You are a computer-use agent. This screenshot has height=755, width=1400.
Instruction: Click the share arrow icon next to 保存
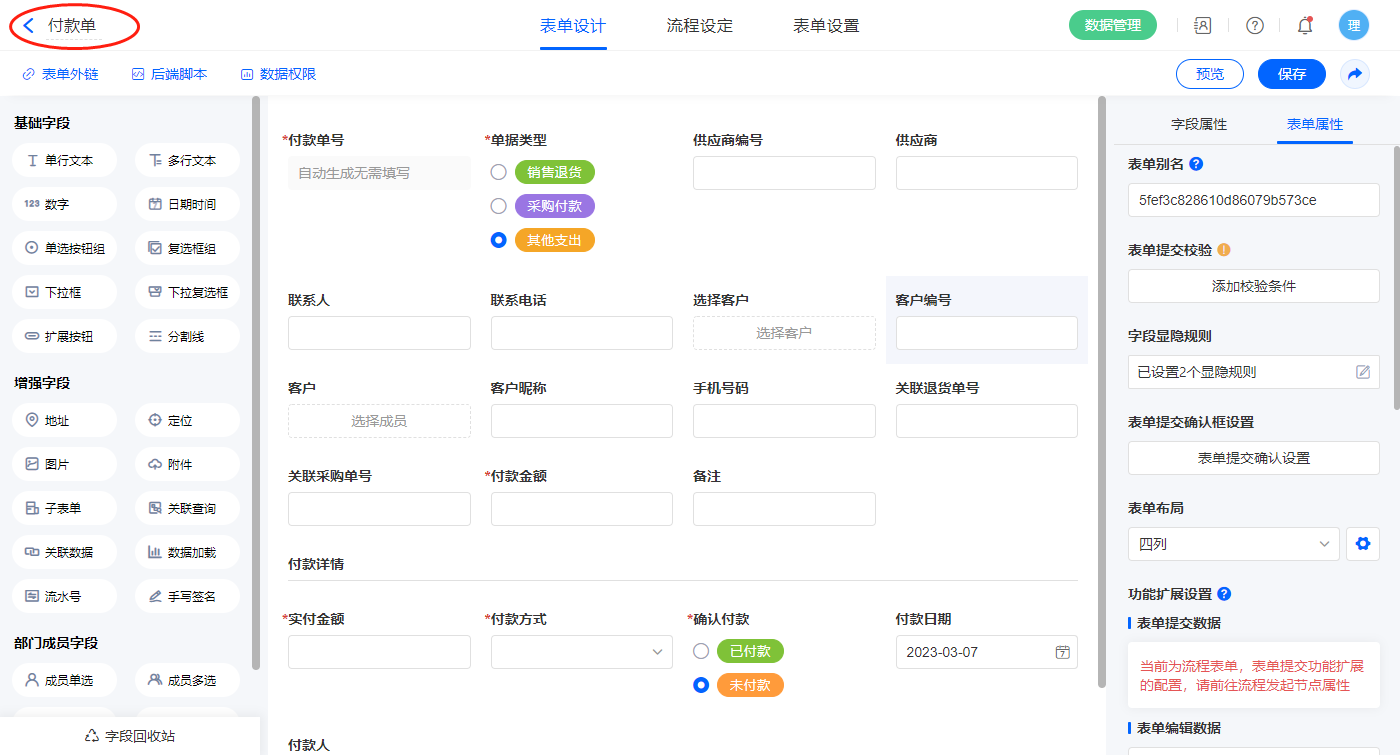pos(1355,74)
